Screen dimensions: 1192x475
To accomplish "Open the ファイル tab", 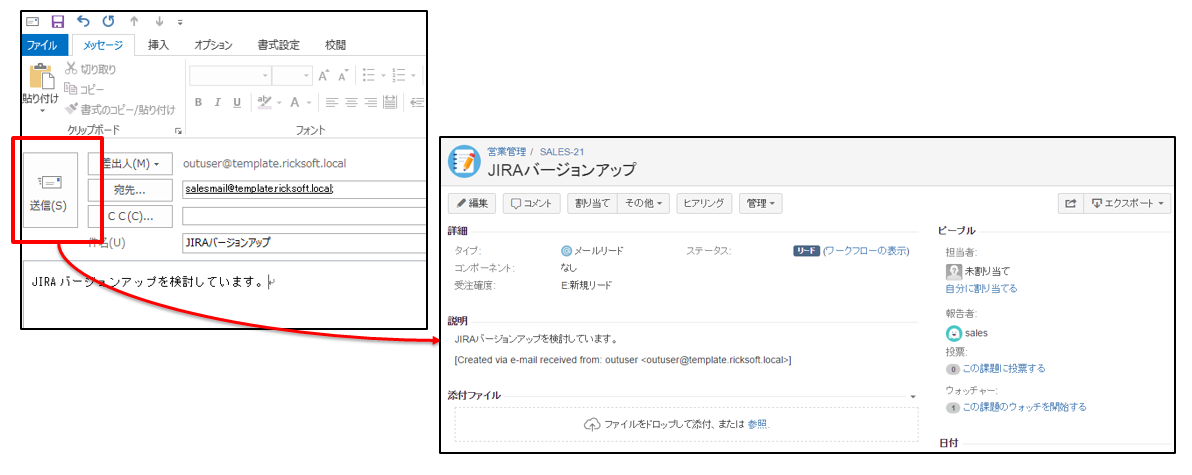I will pyautogui.click(x=46, y=45).
